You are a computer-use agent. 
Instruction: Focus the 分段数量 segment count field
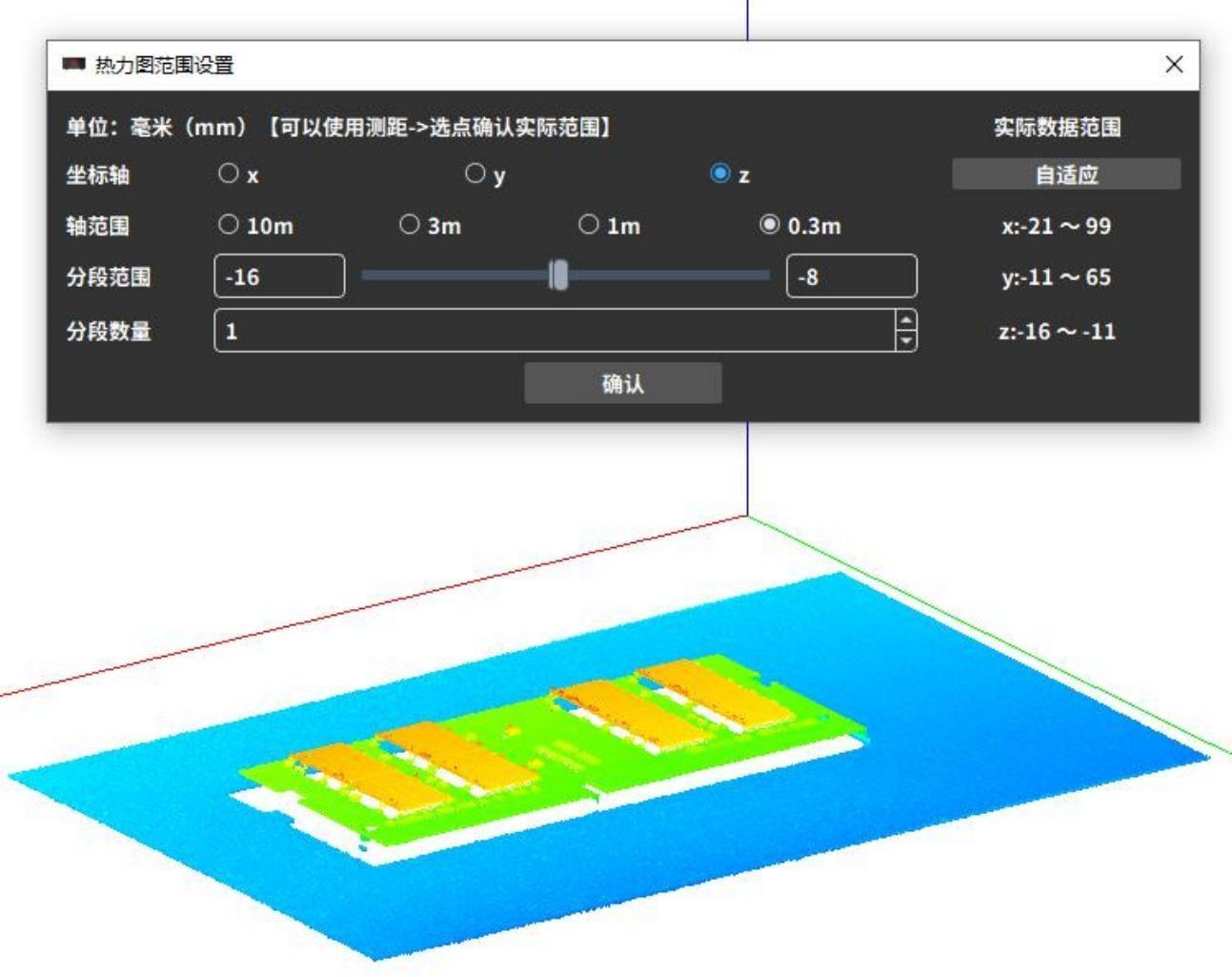click(553, 331)
